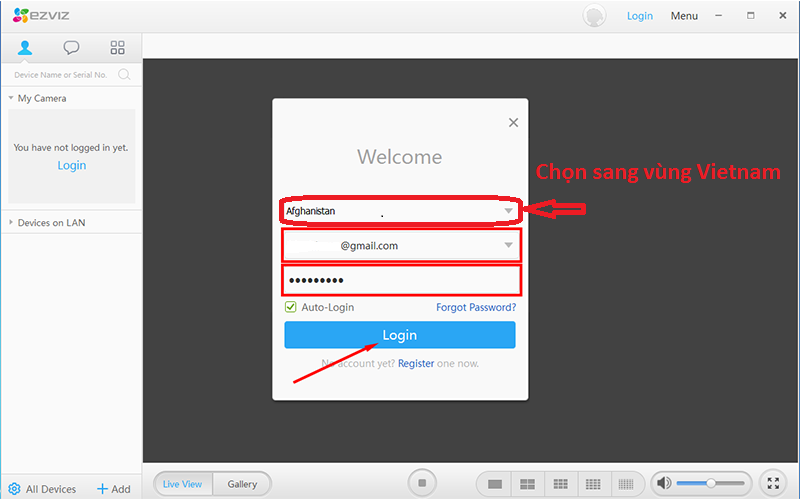800x500 pixels.
Task: Click the search magnifier icon in device search
Action: point(124,74)
